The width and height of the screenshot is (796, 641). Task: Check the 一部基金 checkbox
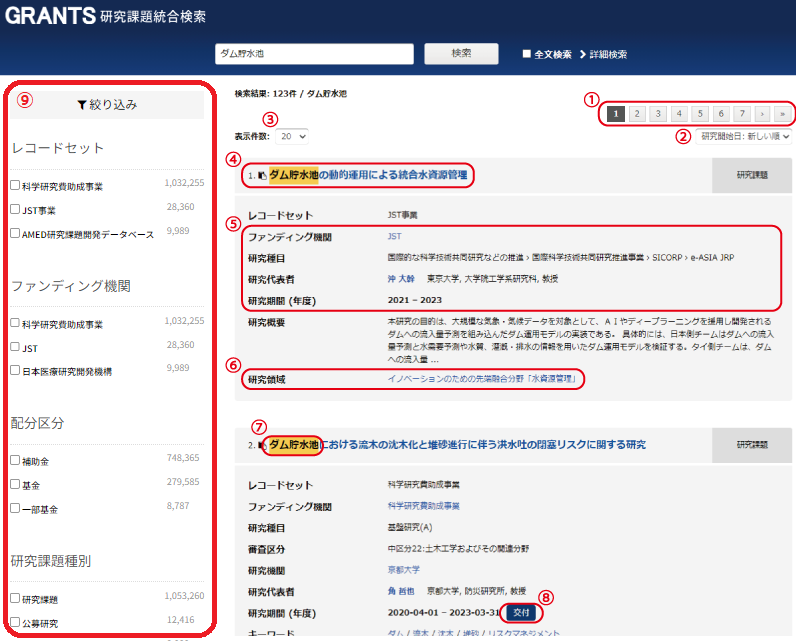pyautogui.click(x=15, y=508)
